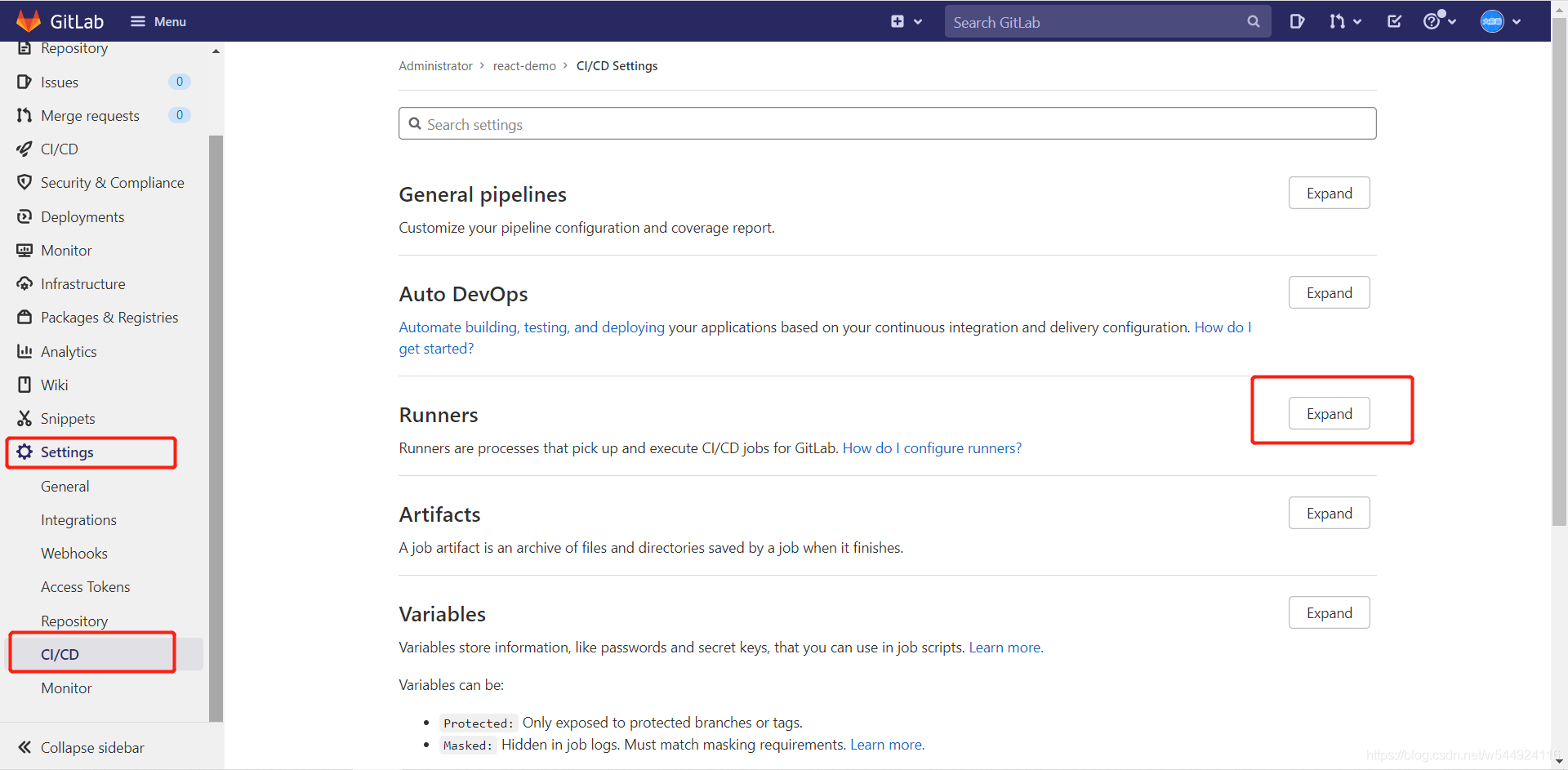Select CI/CD under Settings submenu
The width and height of the screenshot is (1568, 770).
(x=60, y=653)
